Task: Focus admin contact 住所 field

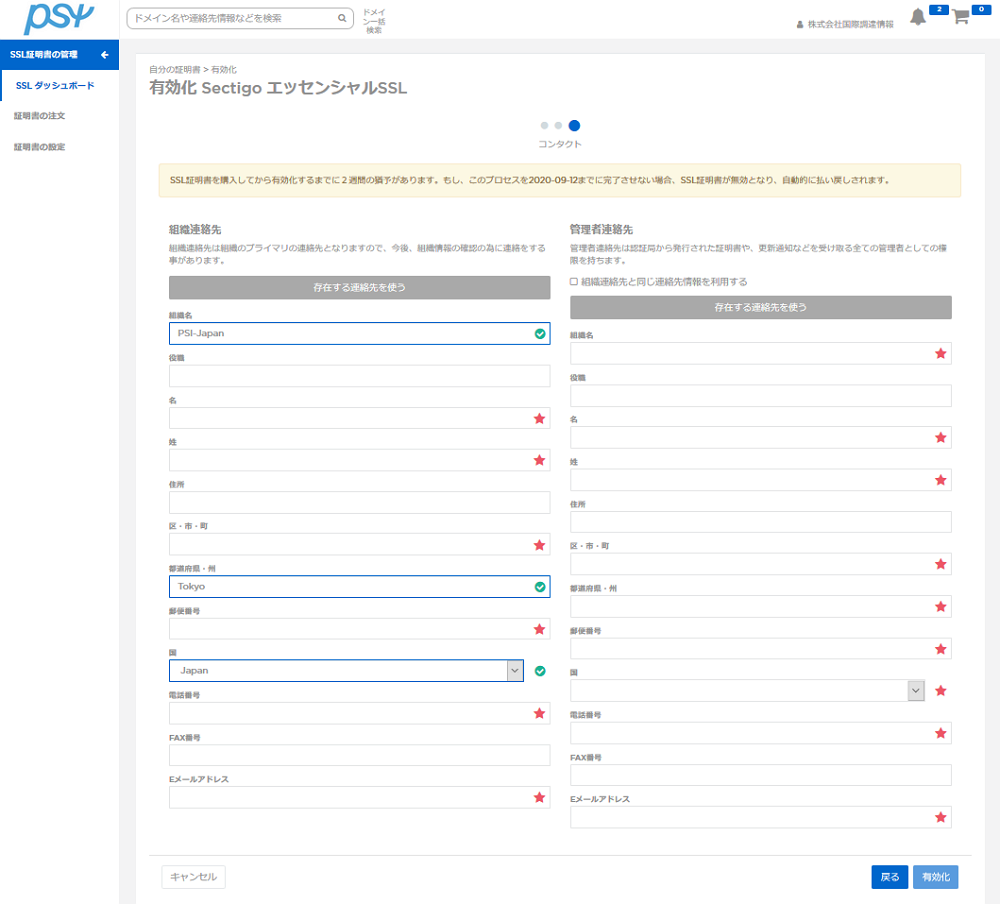Action: [760, 522]
